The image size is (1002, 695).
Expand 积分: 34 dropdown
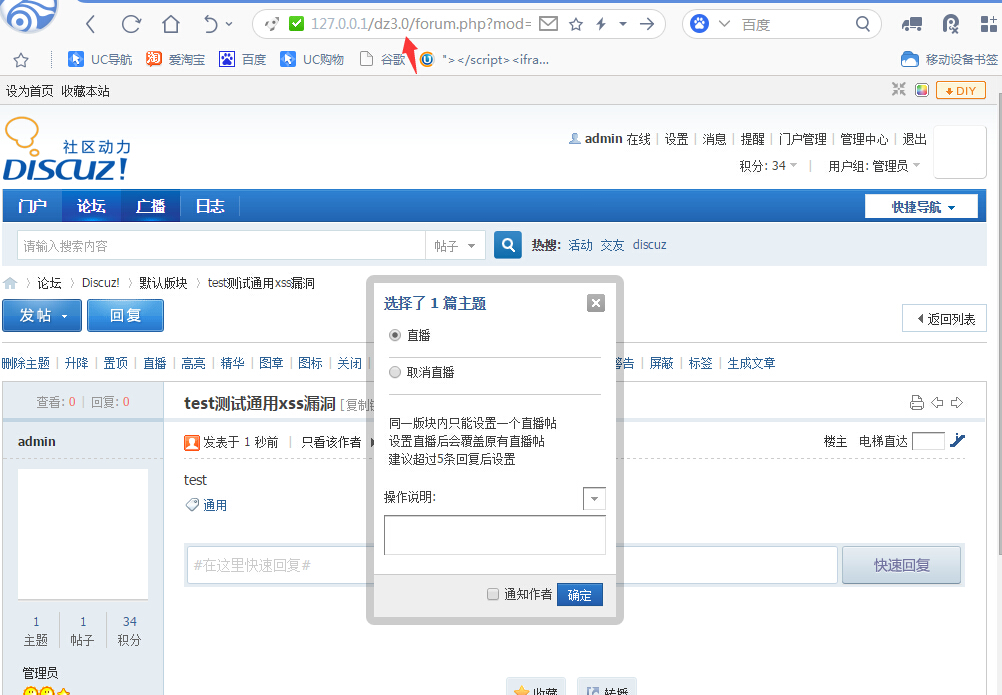point(768,165)
